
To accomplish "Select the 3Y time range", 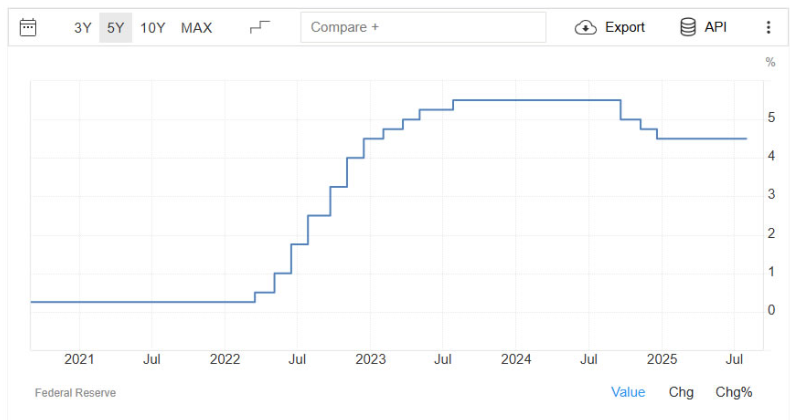I will click(x=83, y=27).
